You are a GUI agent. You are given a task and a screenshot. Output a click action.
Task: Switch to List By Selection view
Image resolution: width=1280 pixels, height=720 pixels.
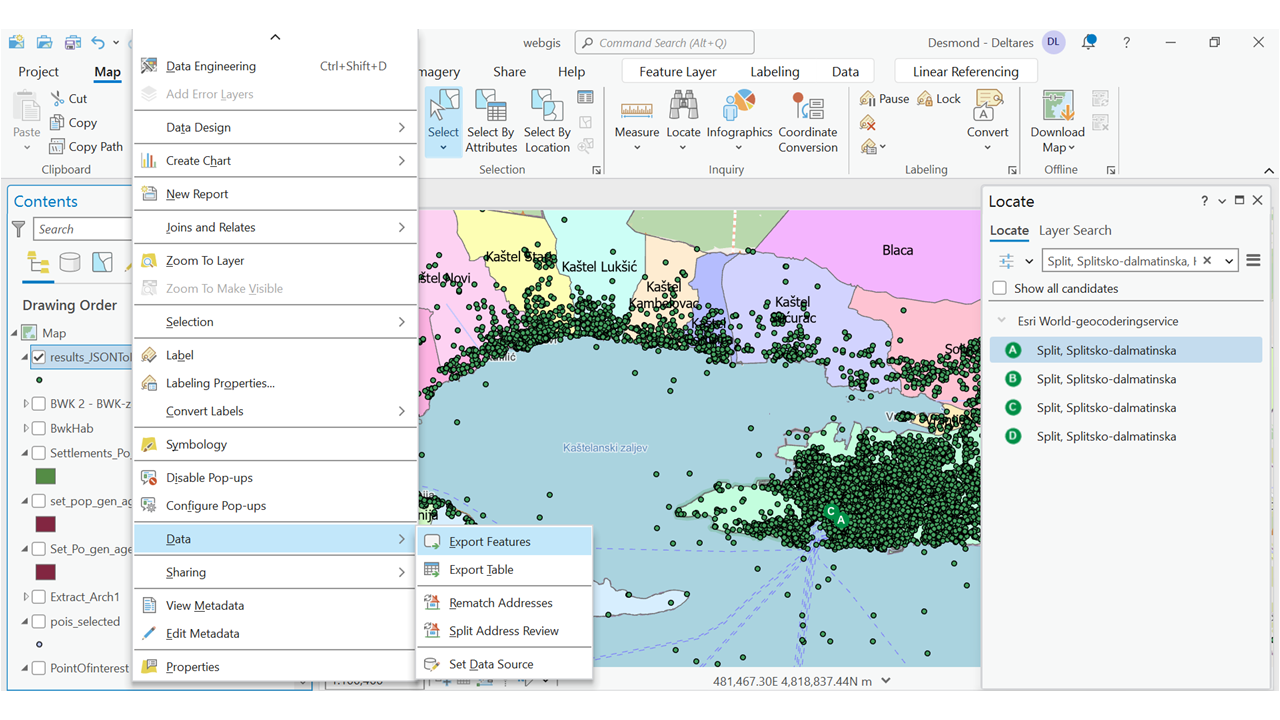click(102, 262)
